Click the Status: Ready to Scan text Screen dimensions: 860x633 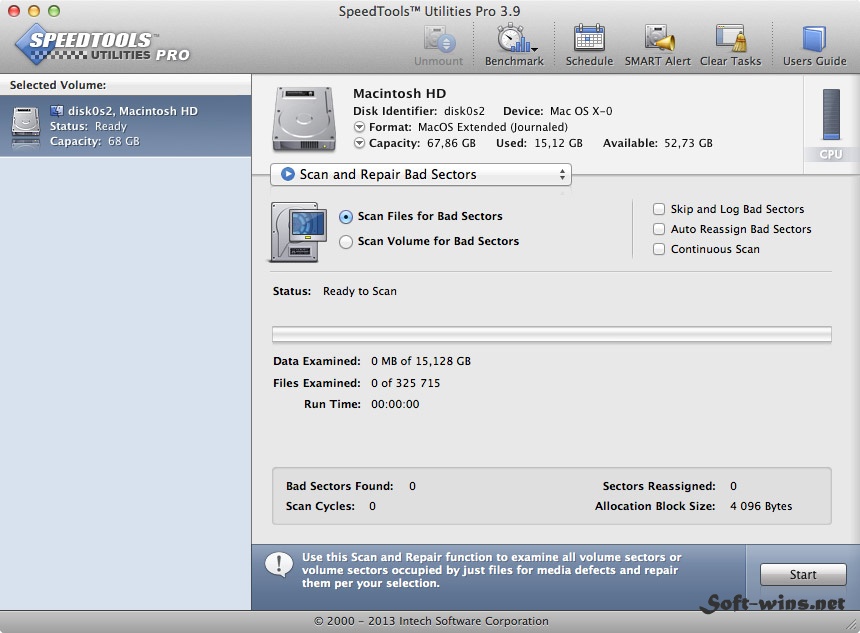coord(335,291)
